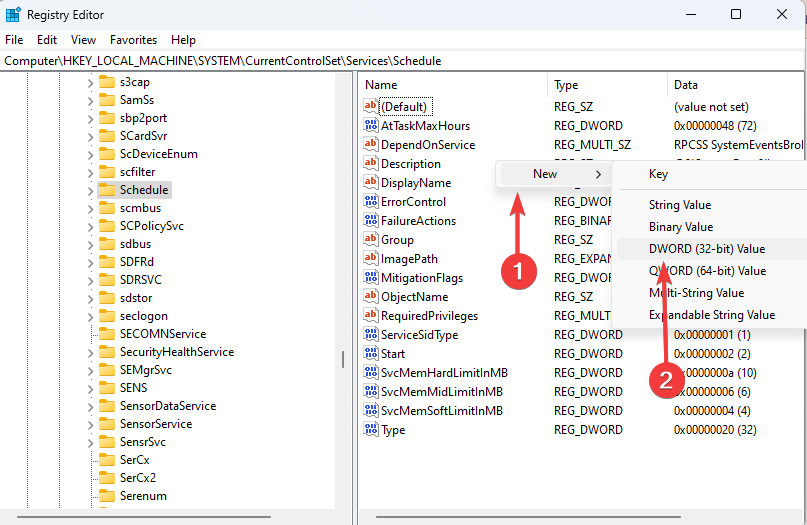Open the View menu
Viewport: 807px width, 525px height.
(x=83, y=40)
